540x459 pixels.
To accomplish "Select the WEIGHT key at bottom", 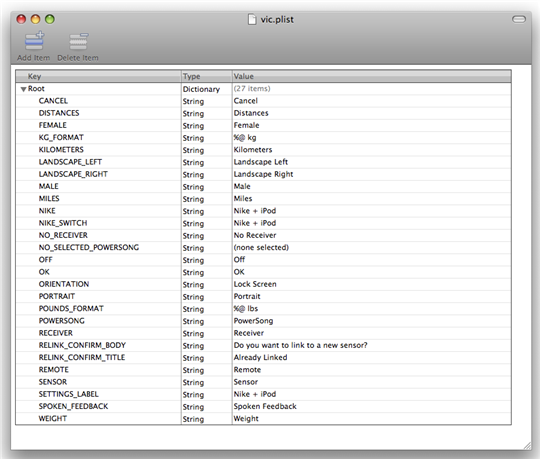I will pos(53,418).
